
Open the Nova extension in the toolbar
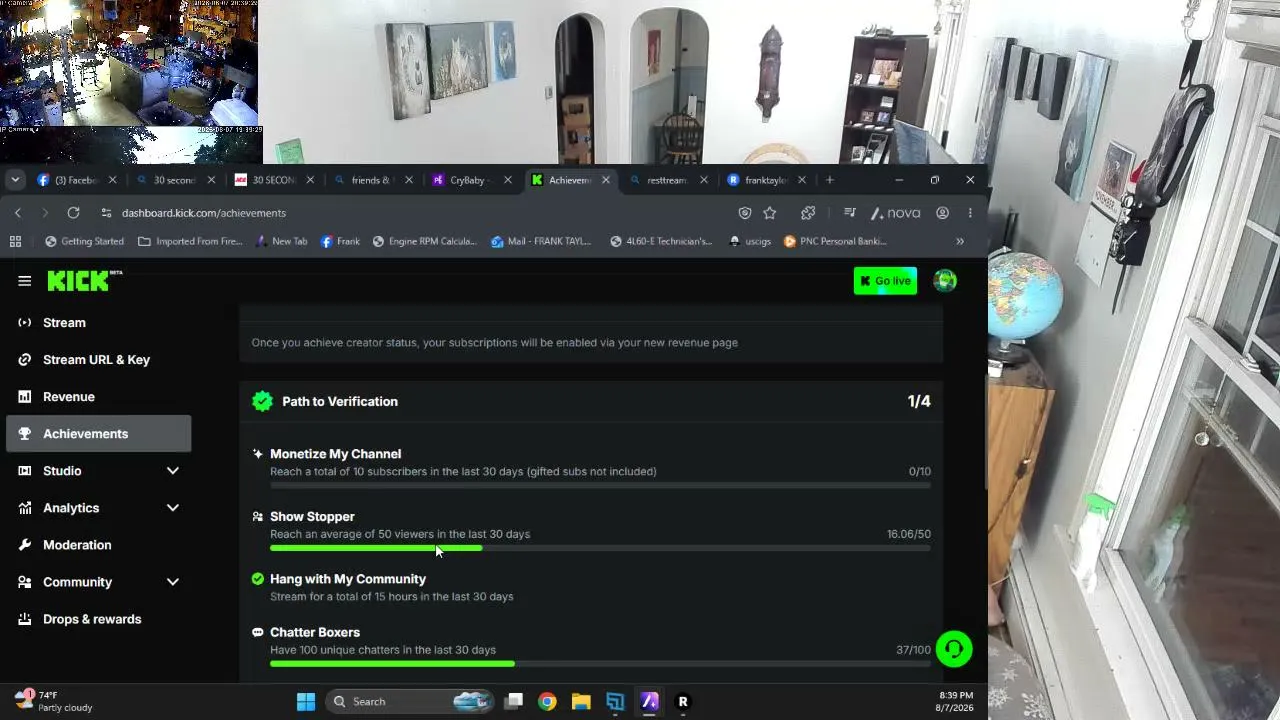coord(896,213)
